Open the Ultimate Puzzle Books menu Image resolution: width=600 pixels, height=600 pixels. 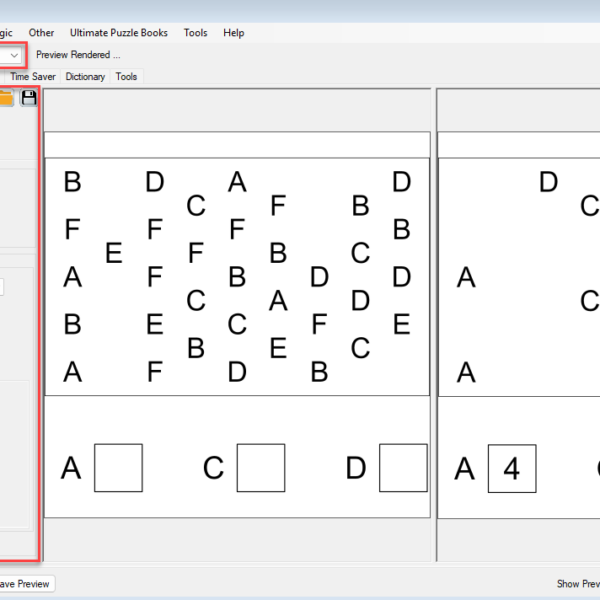click(119, 33)
